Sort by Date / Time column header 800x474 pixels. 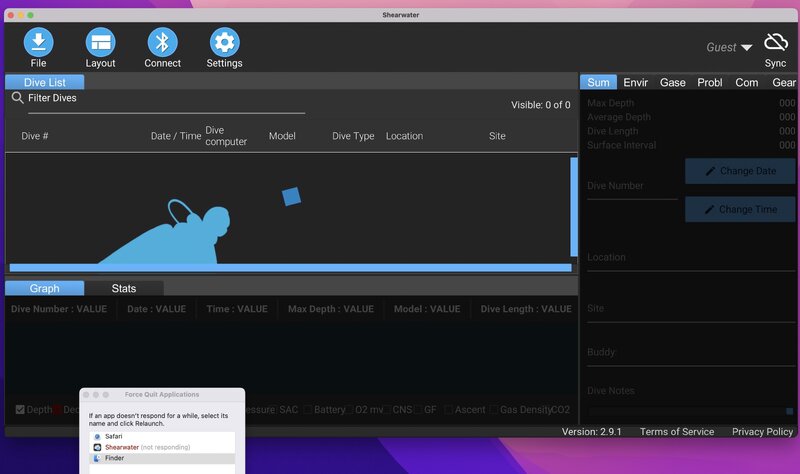pos(176,136)
